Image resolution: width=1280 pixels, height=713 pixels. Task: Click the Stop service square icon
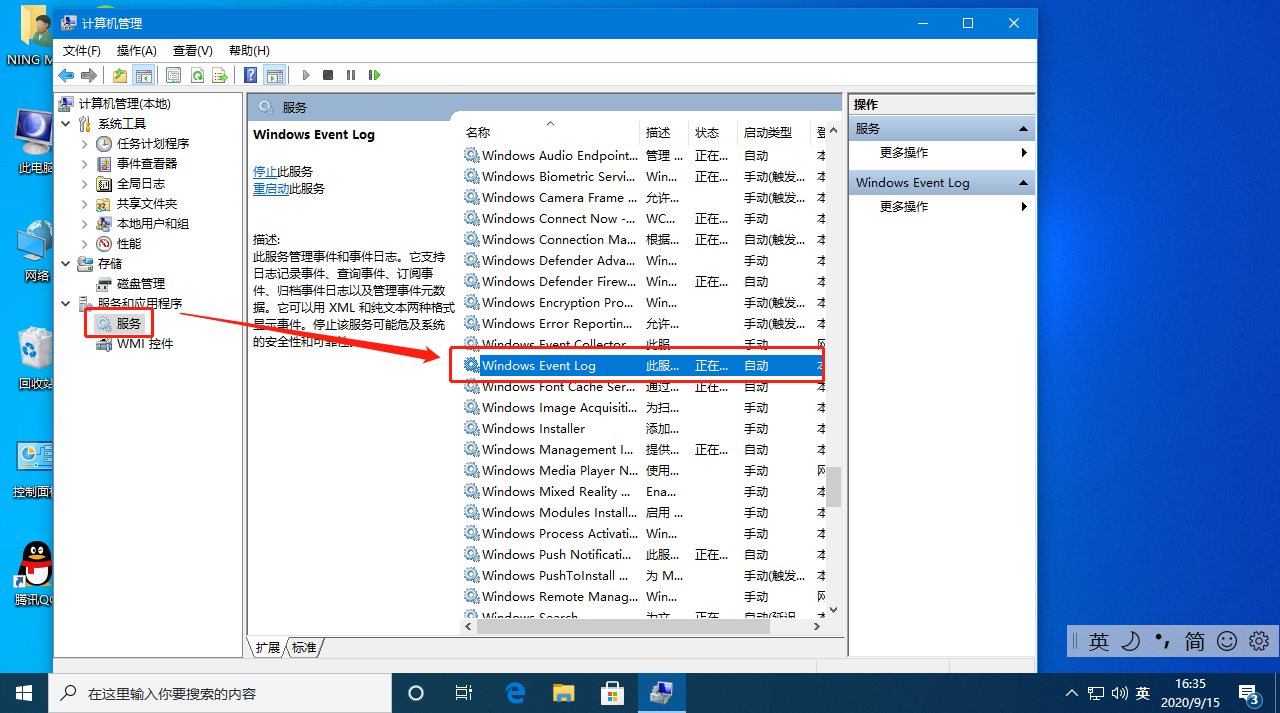[328, 75]
